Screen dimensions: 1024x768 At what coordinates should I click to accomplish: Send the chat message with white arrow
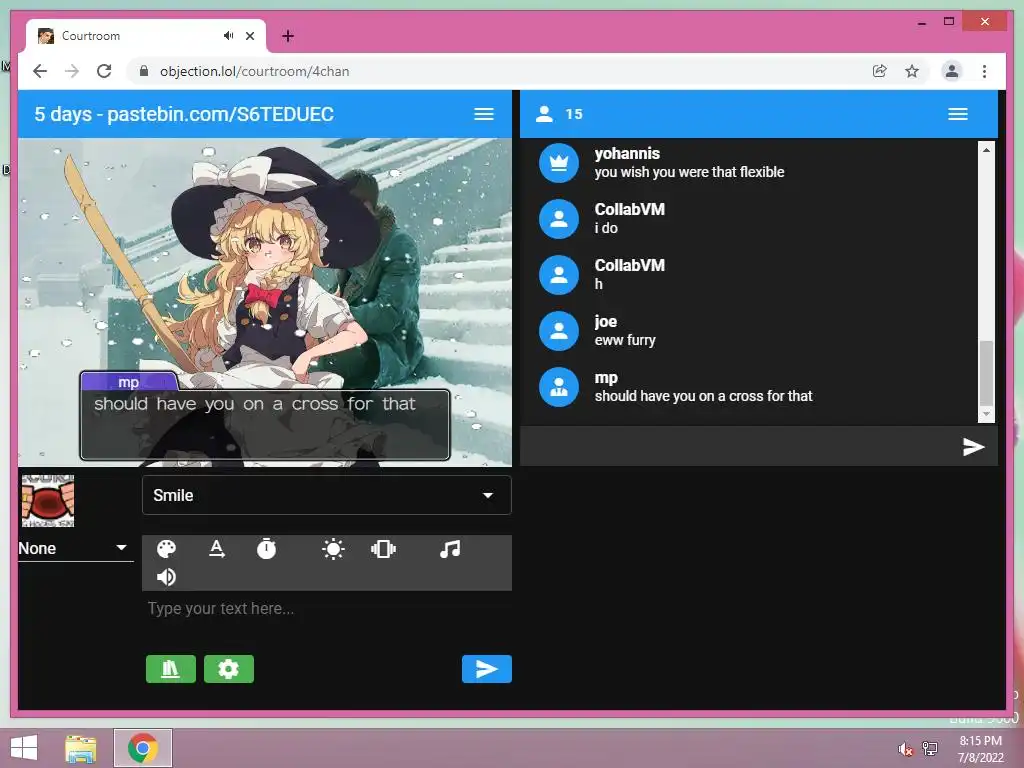973,447
